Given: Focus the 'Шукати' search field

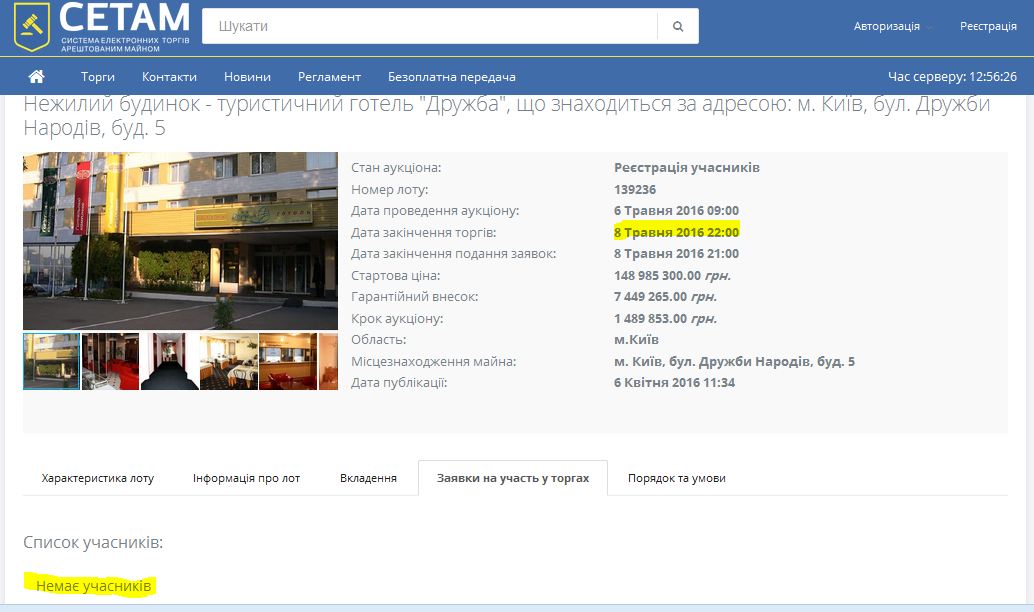Looking at the screenshot, I should tap(430, 26).
